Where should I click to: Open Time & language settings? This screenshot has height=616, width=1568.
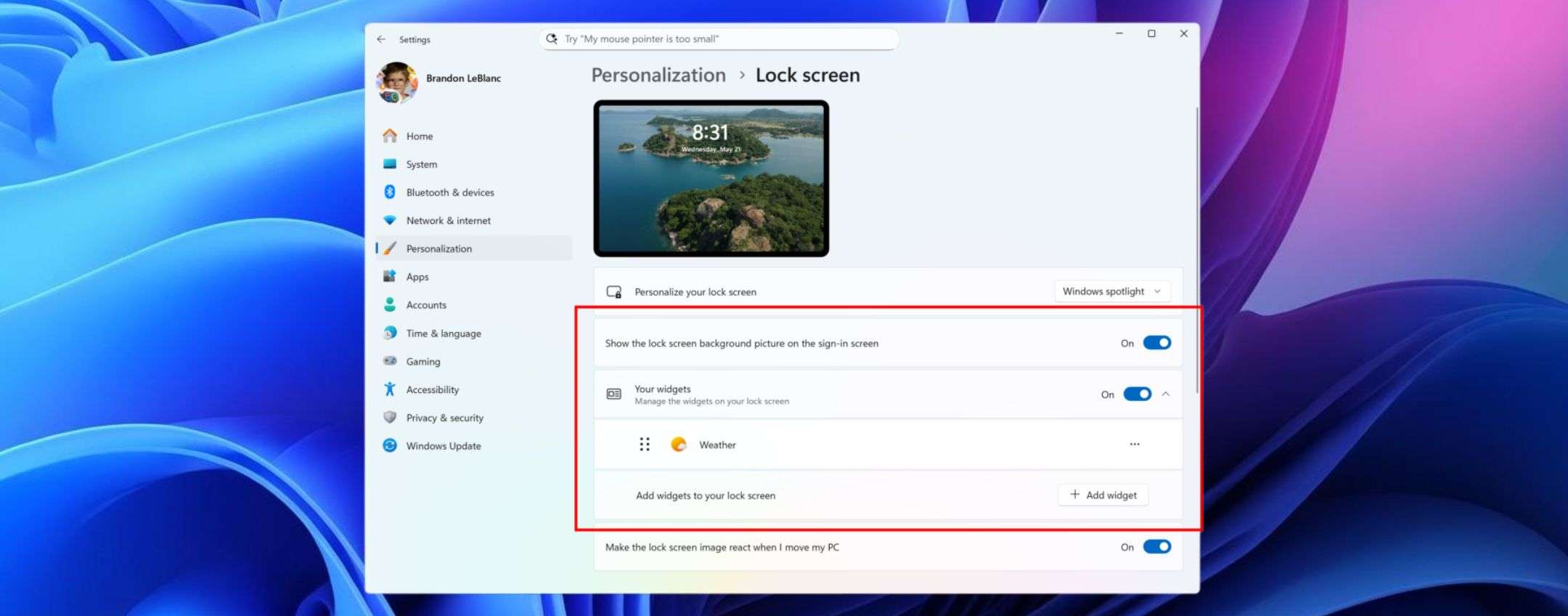[475, 333]
